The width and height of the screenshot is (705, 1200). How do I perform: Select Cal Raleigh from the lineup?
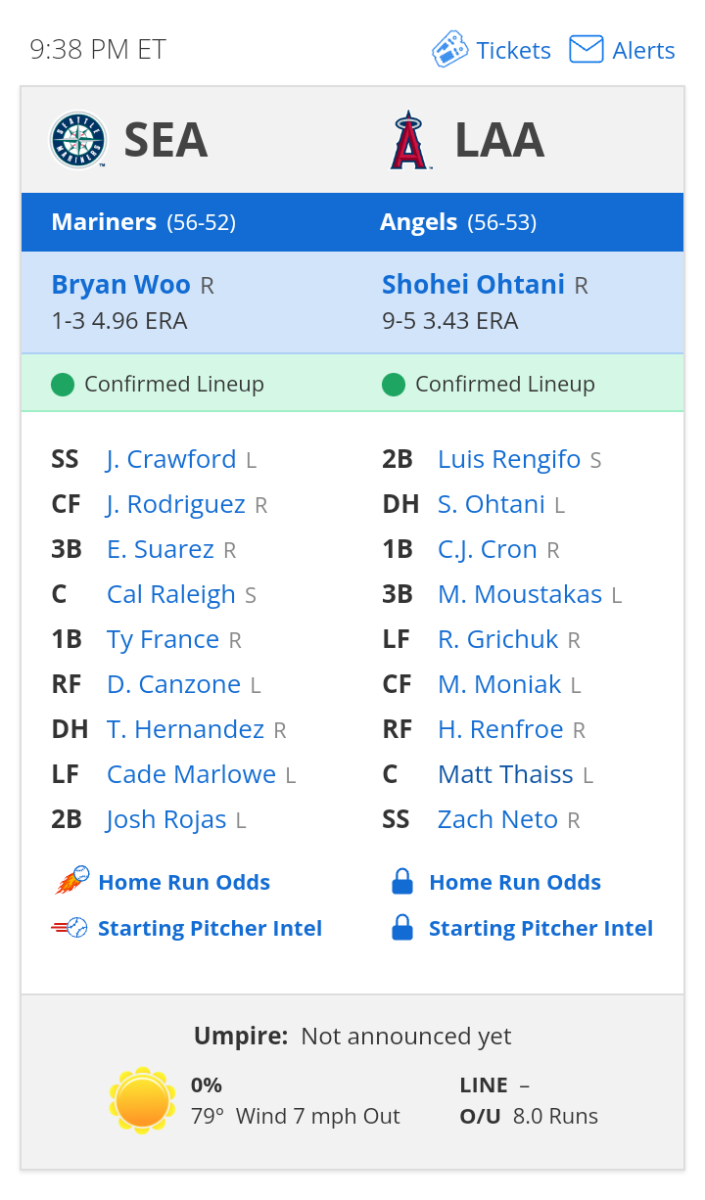[x=171, y=594]
